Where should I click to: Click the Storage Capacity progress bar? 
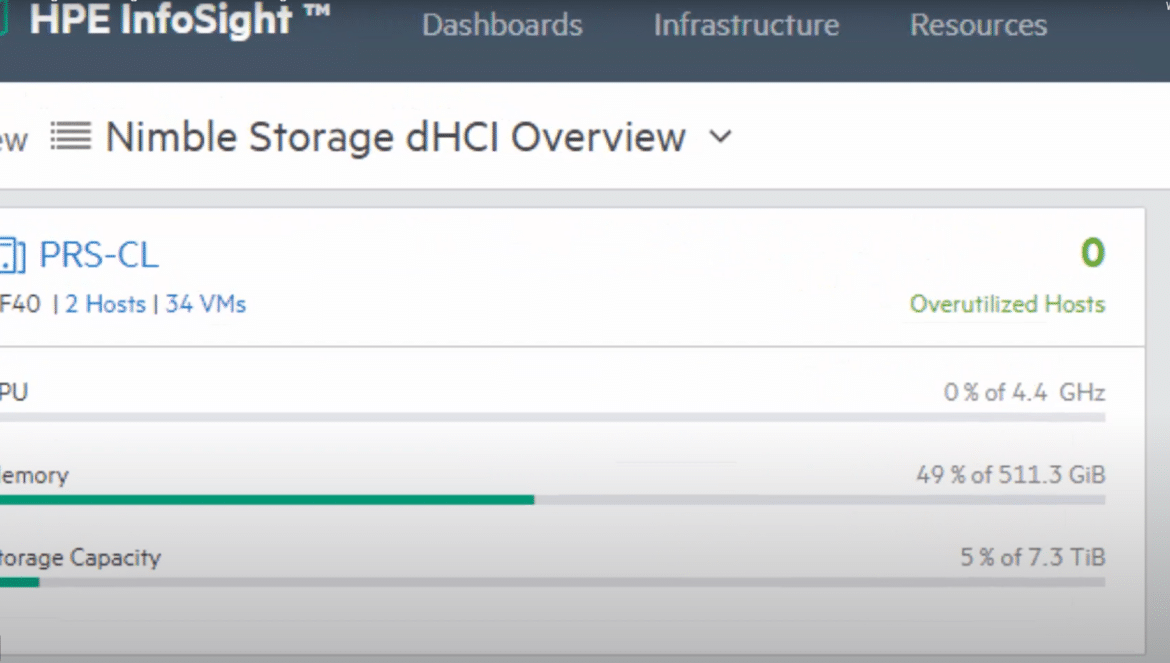click(x=552, y=582)
